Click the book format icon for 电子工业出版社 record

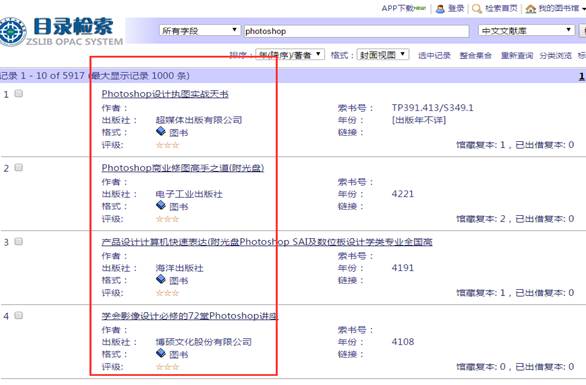(x=161, y=205)
